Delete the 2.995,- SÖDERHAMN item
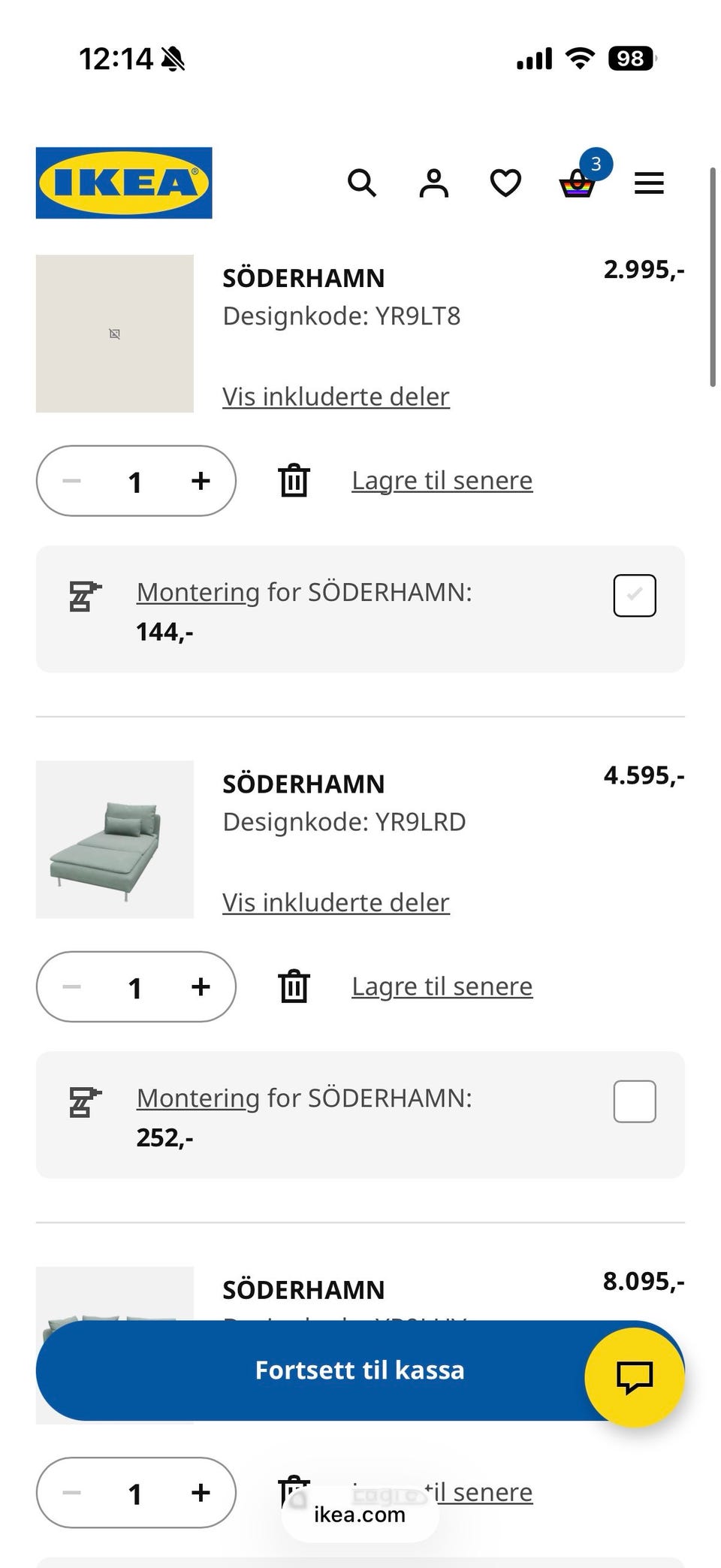The width and height of the screenshot is (721, 1568). [x=294, y=481]
